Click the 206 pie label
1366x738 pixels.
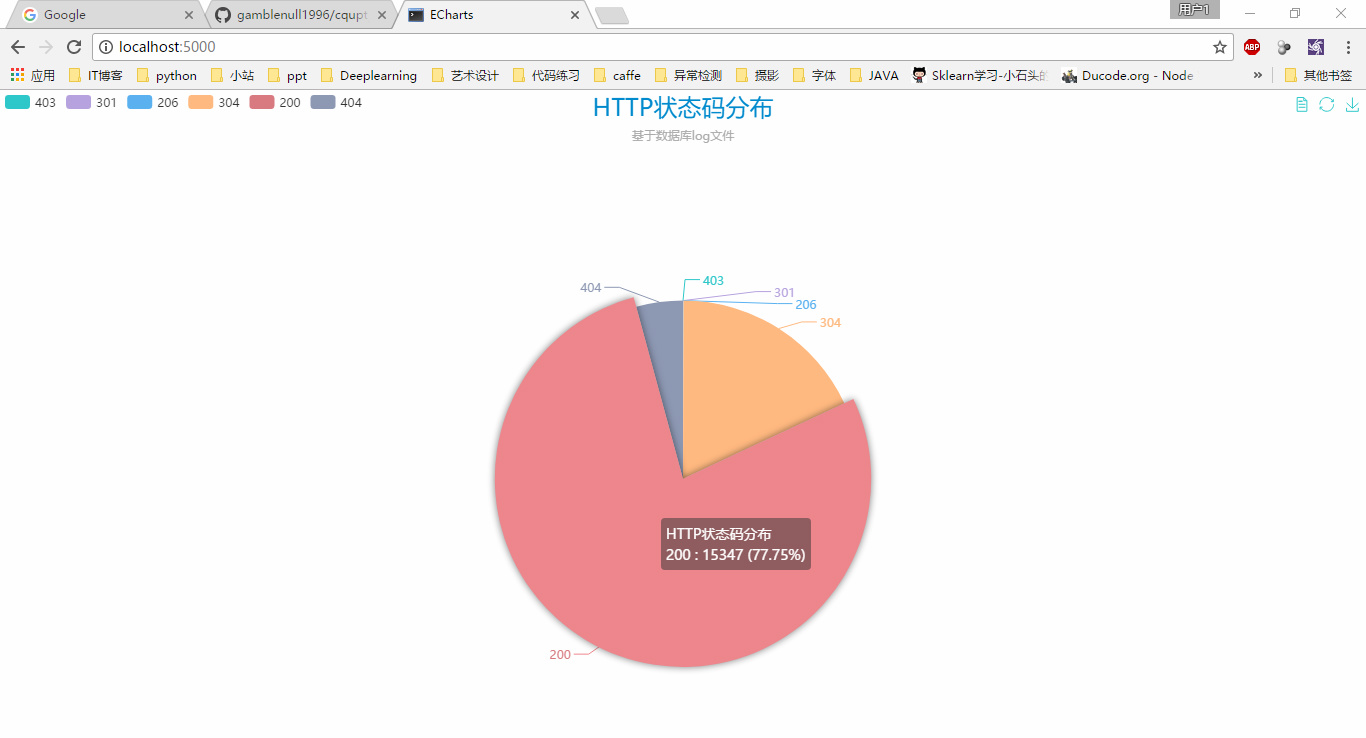pos(806,305)
